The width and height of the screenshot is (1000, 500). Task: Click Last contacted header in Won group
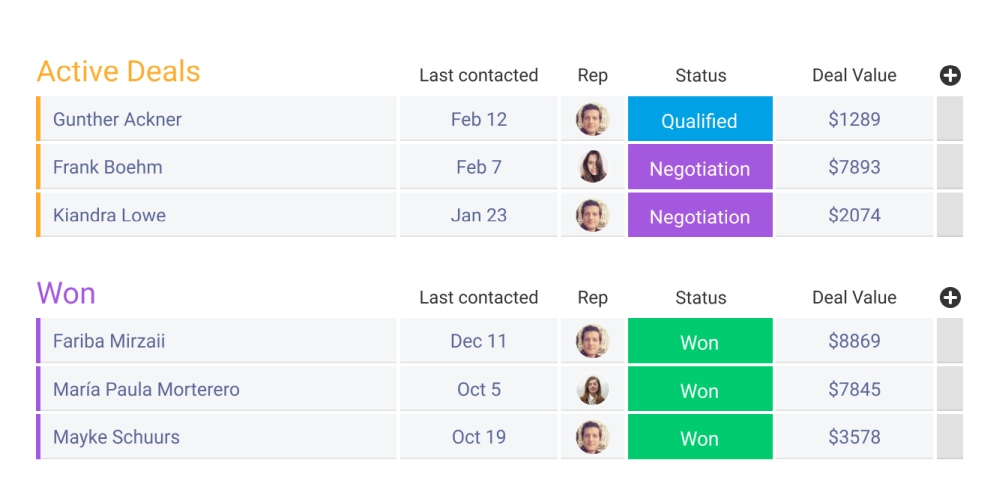pos(478,297)
